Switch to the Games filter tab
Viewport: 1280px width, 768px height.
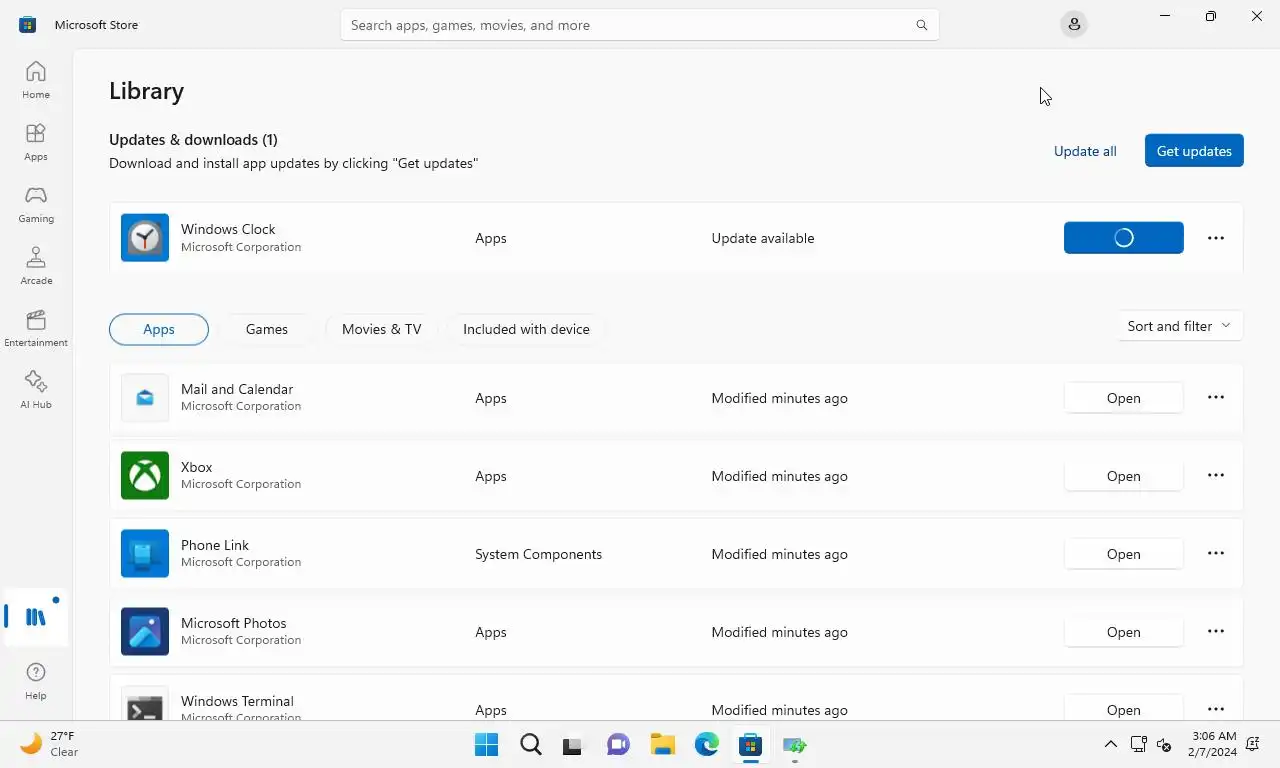[267, 329]
